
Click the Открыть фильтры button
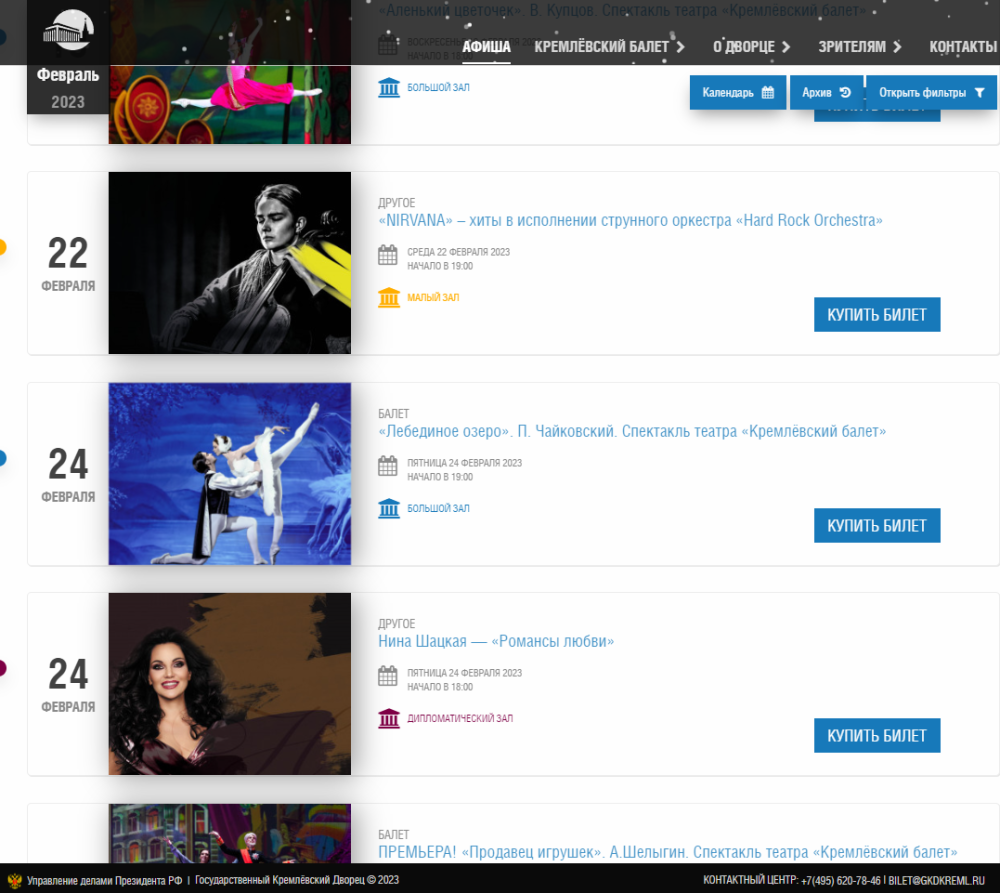click(x=931, y=92)
